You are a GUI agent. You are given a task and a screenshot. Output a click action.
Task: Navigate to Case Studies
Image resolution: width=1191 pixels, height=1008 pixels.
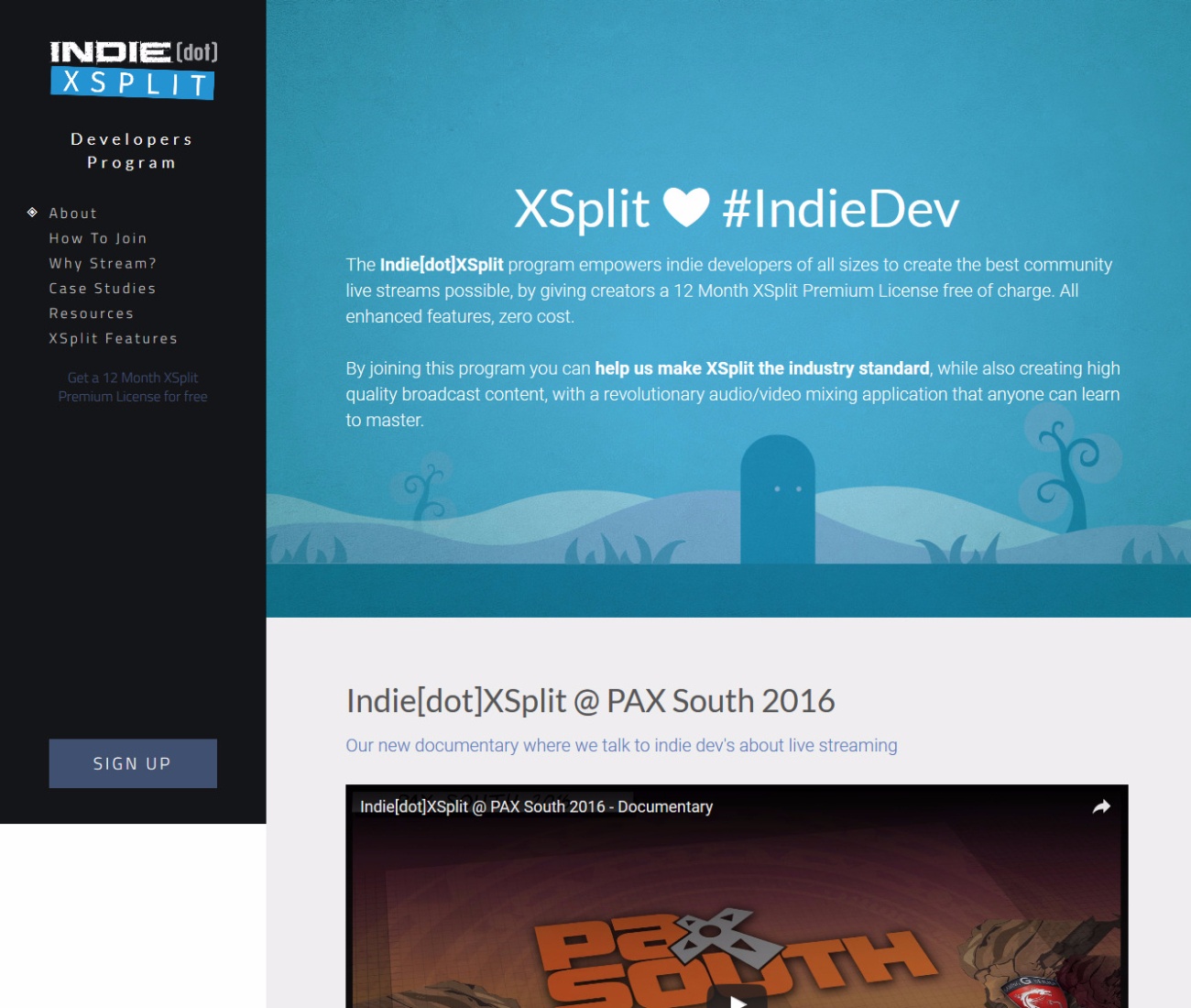[103, 288]
